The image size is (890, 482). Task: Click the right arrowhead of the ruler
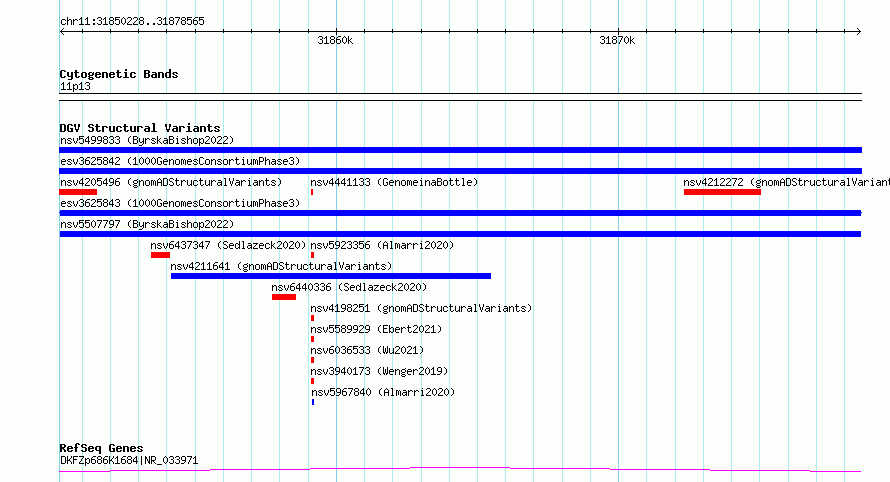[859, 32]
